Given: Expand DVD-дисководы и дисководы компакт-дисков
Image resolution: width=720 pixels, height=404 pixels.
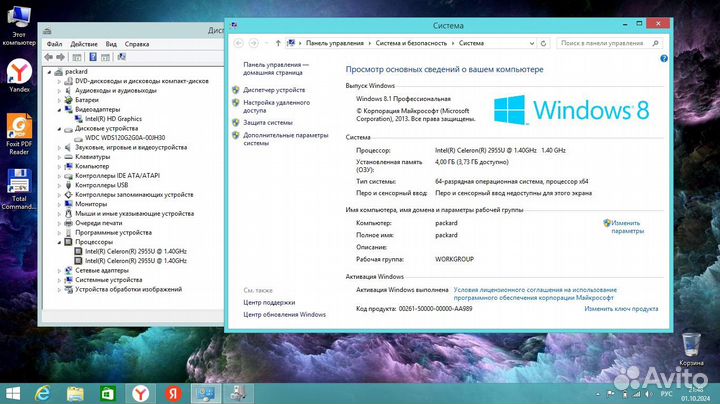Looking at the screenshot, I should coord(59,81).
